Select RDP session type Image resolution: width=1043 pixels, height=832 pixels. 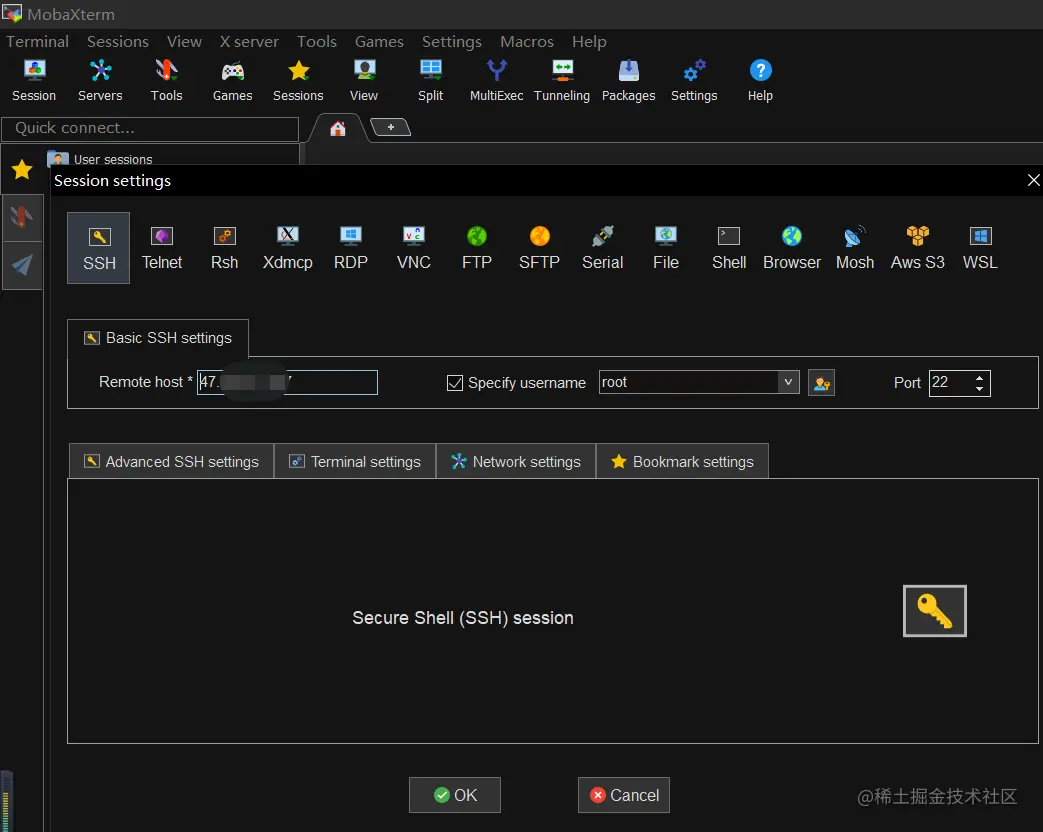point(351,248)
